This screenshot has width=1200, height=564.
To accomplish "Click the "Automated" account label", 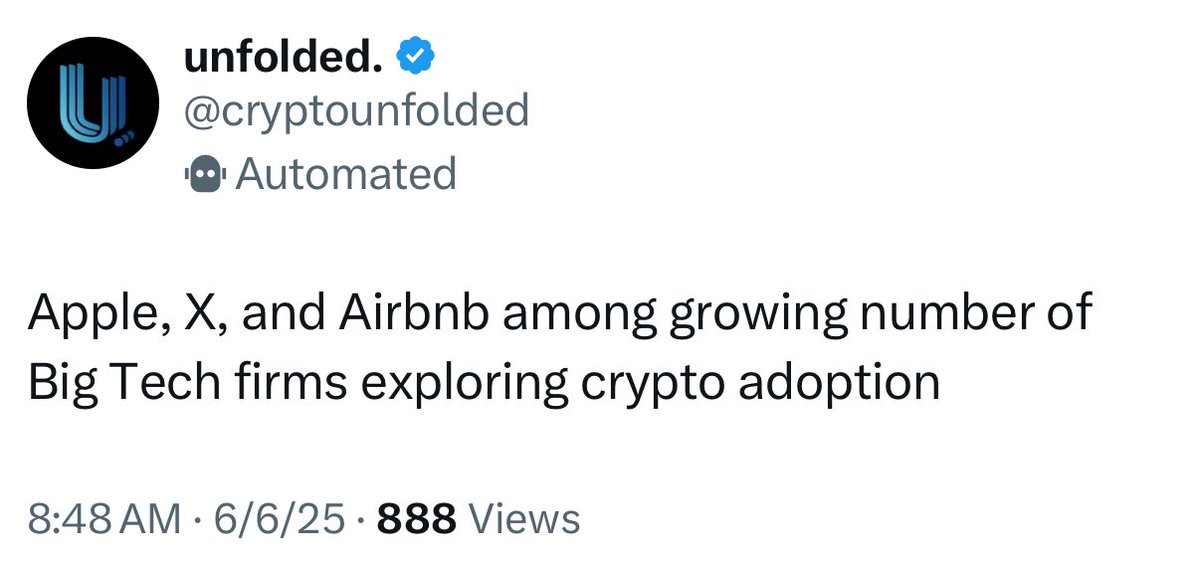I will 346,174.
